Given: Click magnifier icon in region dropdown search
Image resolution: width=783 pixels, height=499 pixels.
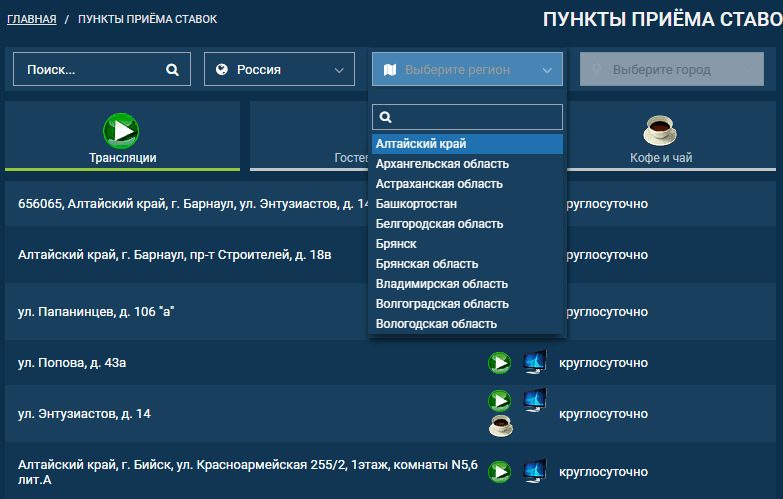Looking at the screenshot, I should pyautogui.click(x=386, y=117).
